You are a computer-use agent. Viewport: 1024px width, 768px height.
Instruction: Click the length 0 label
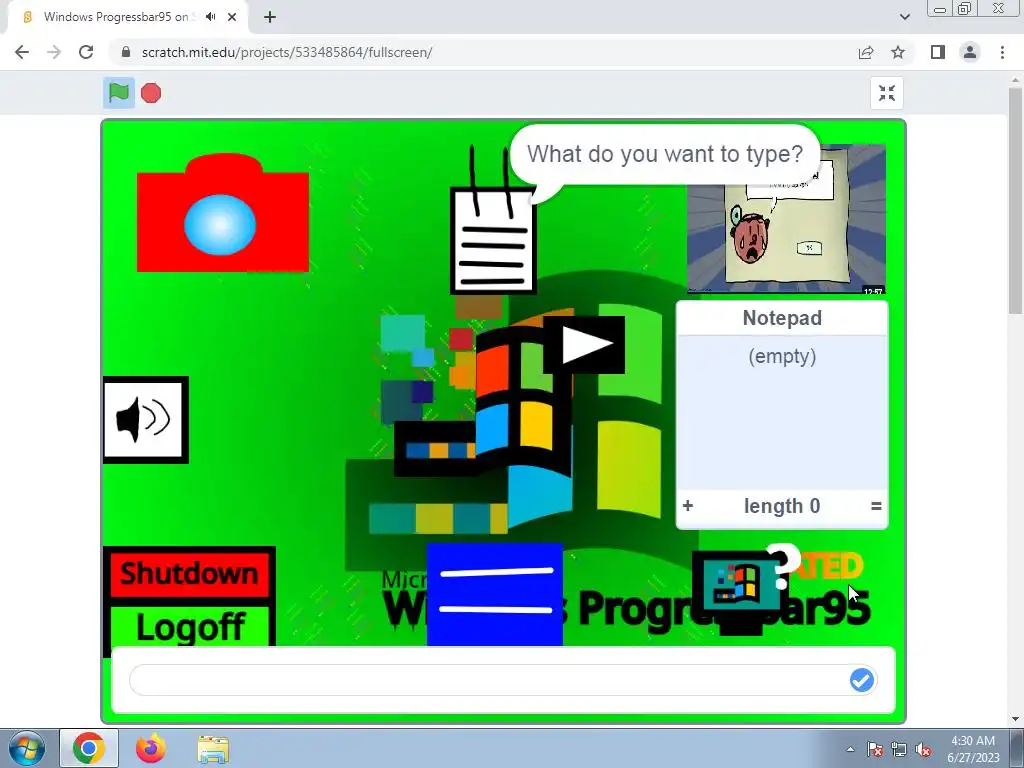(782, 506)
